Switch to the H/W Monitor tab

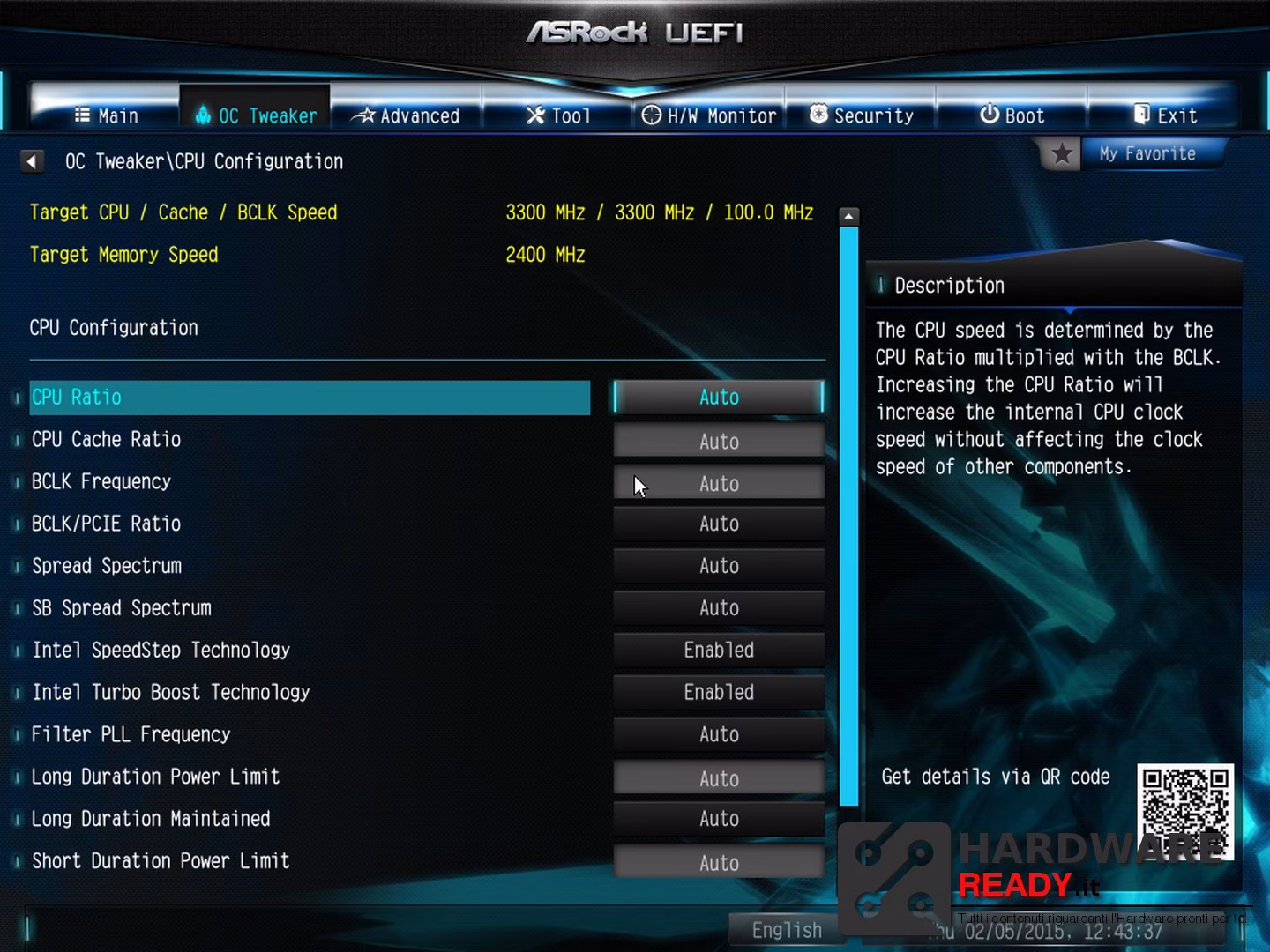click(x=709, y=115)
